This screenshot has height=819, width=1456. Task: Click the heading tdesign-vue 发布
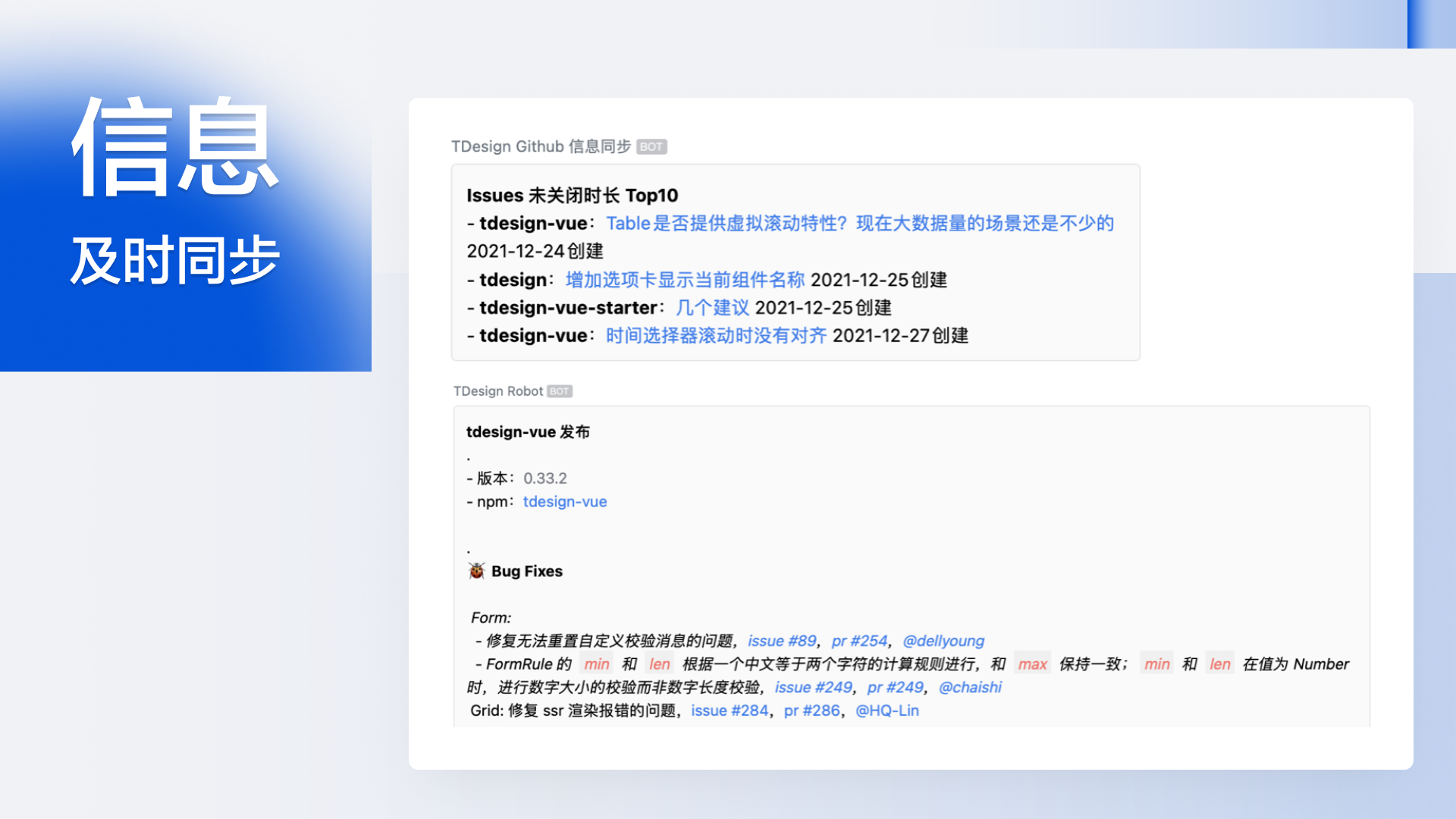tap(528, 431)
